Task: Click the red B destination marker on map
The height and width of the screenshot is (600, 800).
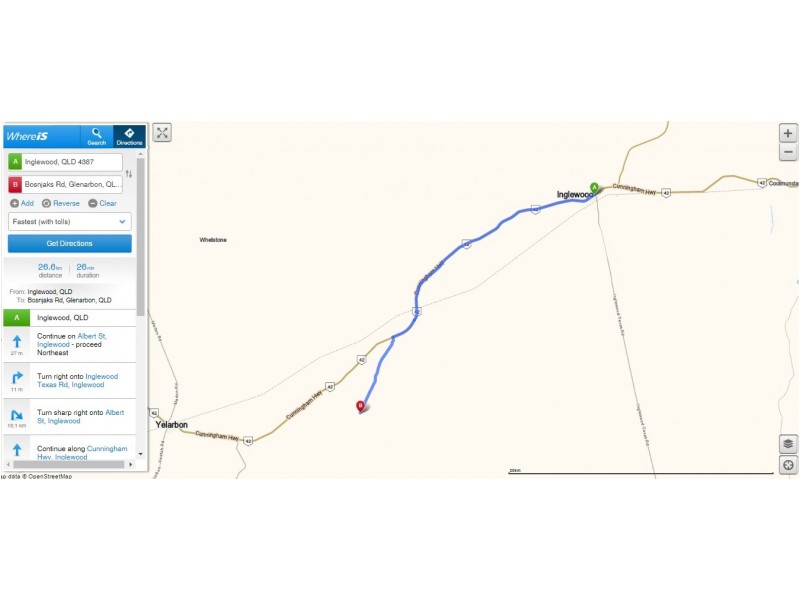Action: (x=360, y=406)
